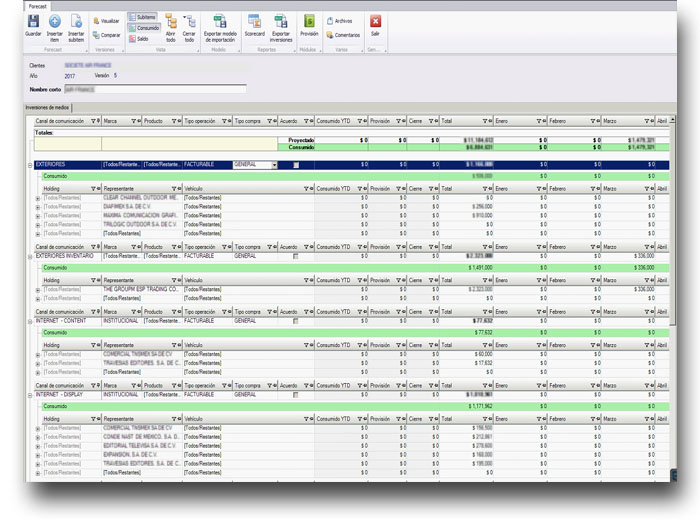Toggle the Consumido view button
The image size is (700, 520).
point(143,28)
